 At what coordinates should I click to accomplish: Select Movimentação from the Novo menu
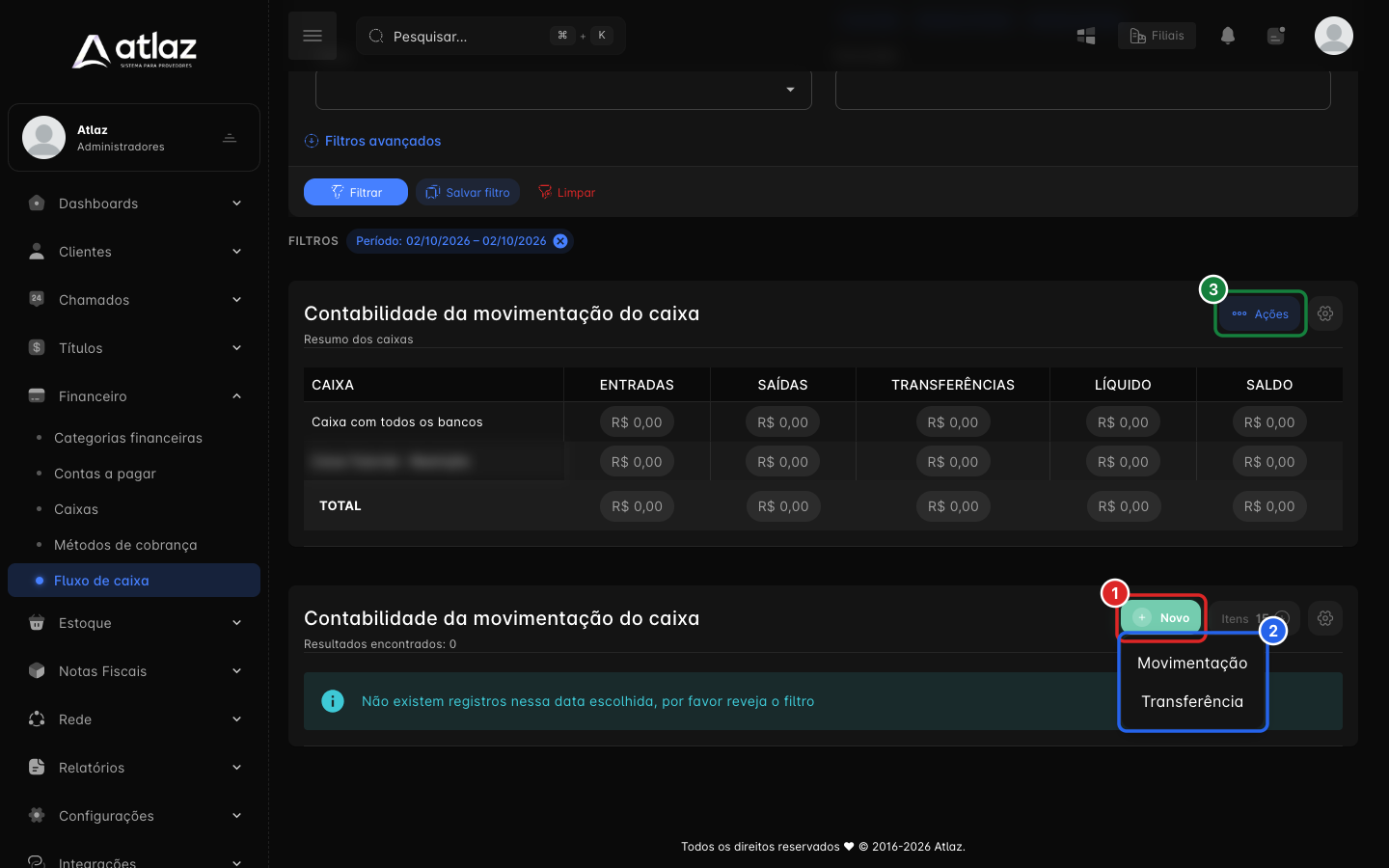(x=1192, y=664)
